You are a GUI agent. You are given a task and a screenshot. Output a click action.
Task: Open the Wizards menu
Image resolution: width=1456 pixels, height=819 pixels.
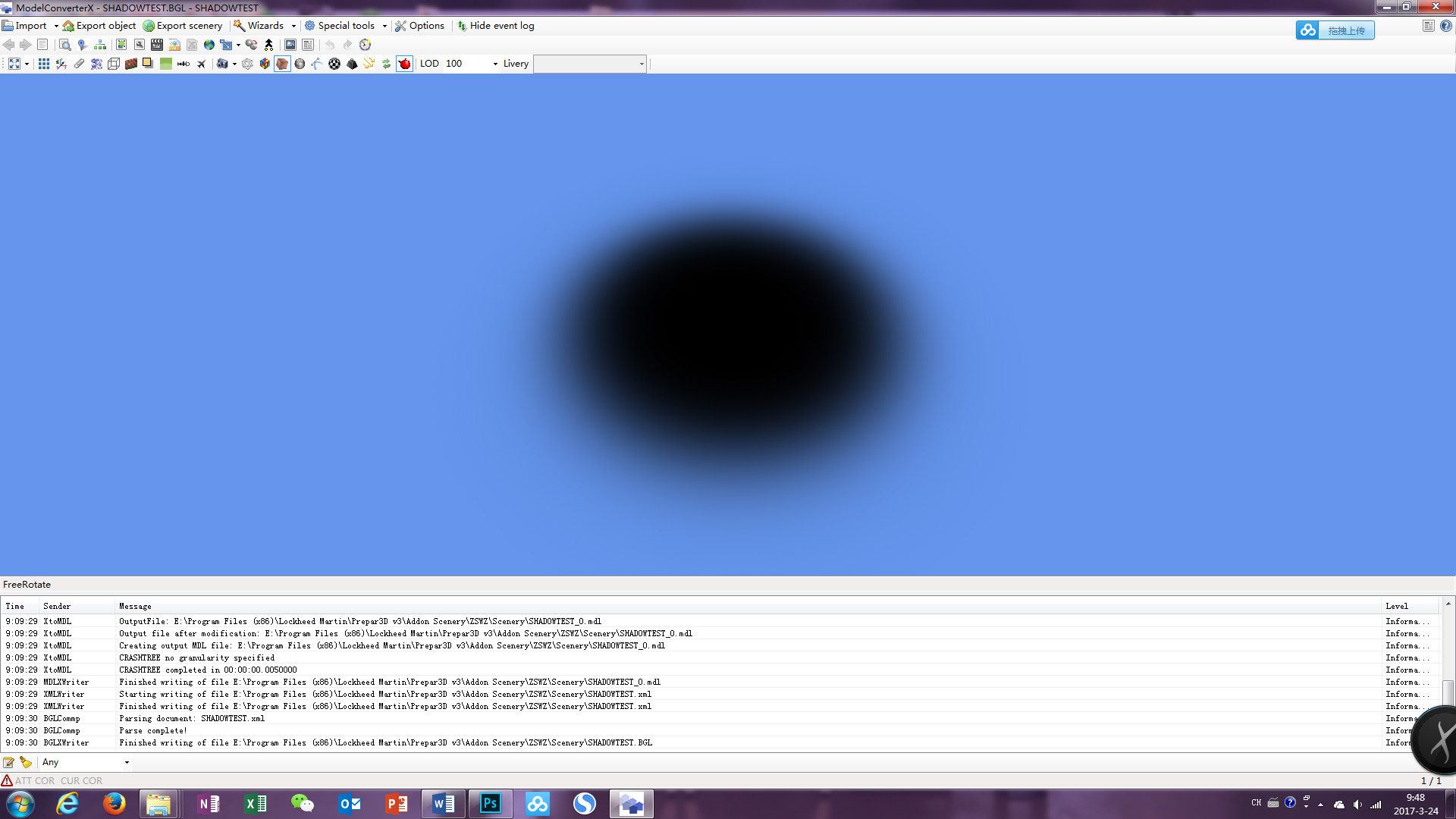(x=265, y=26)
